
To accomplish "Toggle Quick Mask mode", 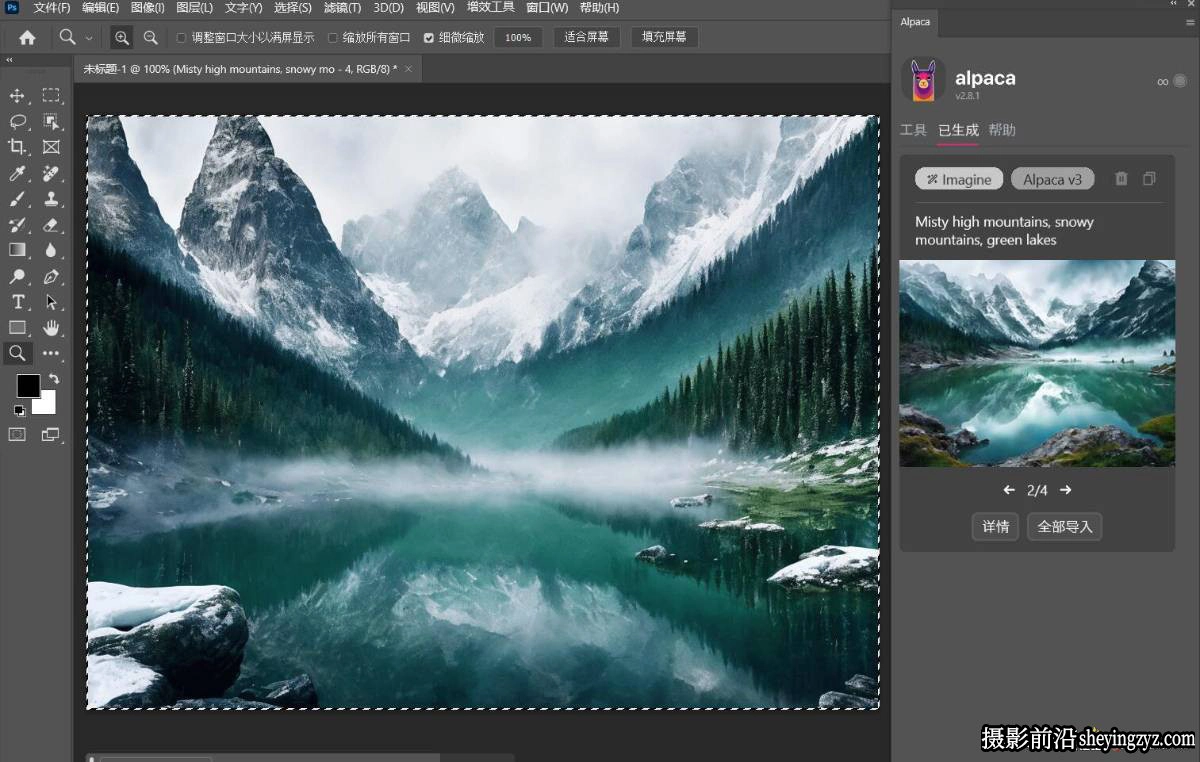I will pyautogui.click(x=17, y=434).
